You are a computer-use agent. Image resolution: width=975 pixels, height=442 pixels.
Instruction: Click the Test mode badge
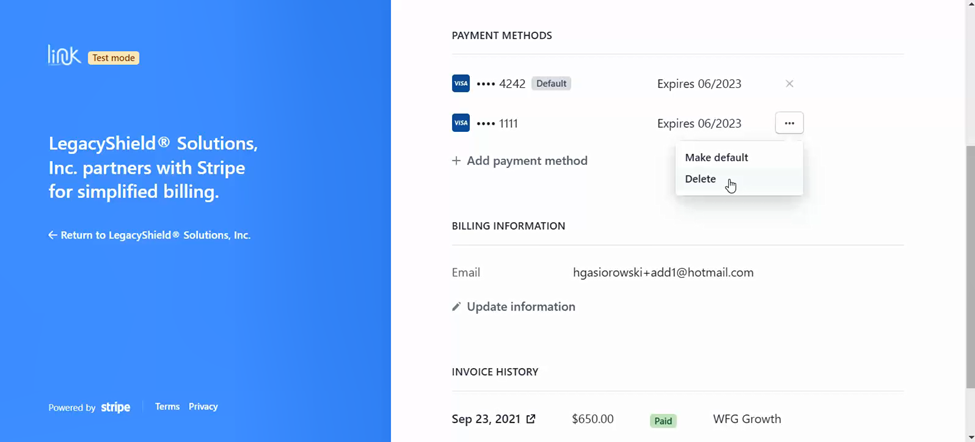tap(114, 58)
